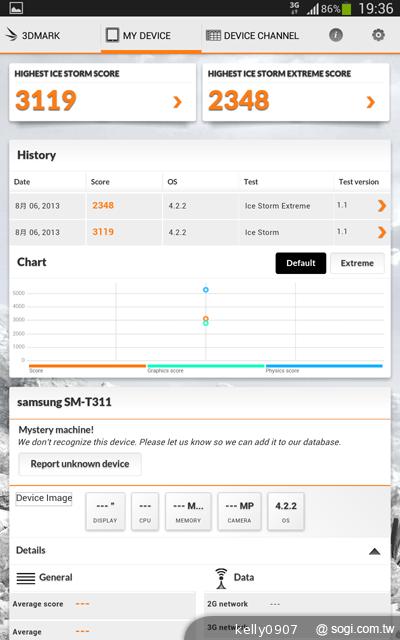This screenshot has height=640, width=400.
Task: Open the picture notification icon in status bar
Action: 16,8
